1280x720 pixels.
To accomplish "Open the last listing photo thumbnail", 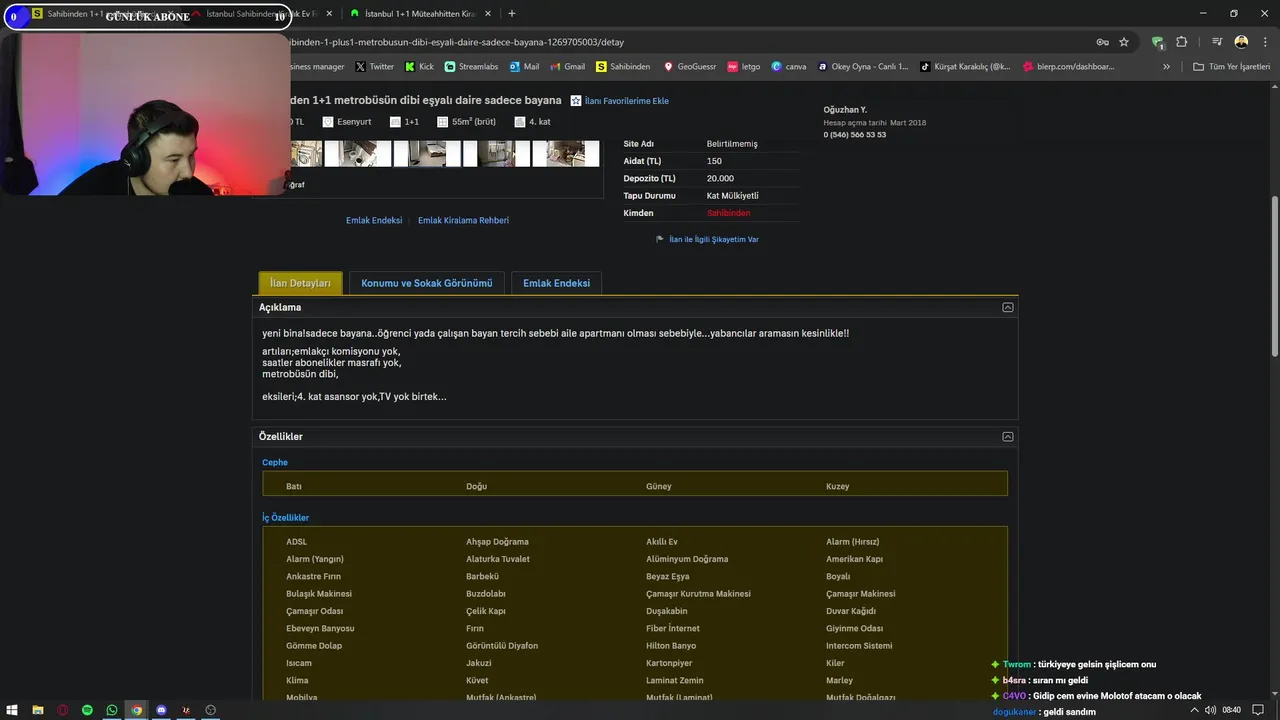I will (565, 153).
